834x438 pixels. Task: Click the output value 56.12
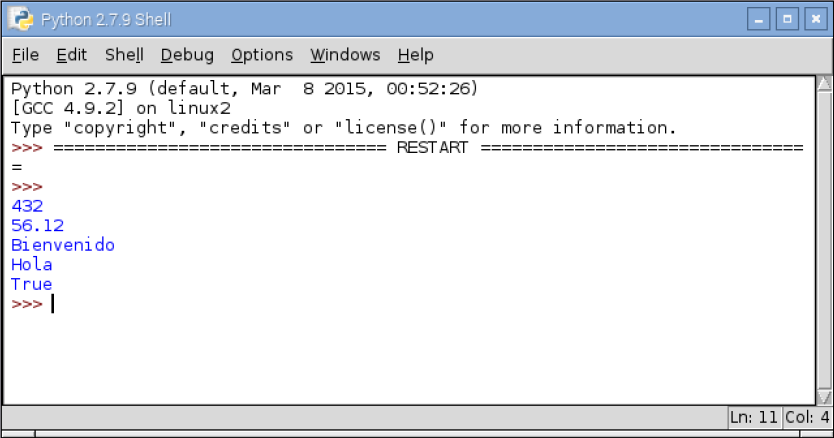[x=37, y=226]
